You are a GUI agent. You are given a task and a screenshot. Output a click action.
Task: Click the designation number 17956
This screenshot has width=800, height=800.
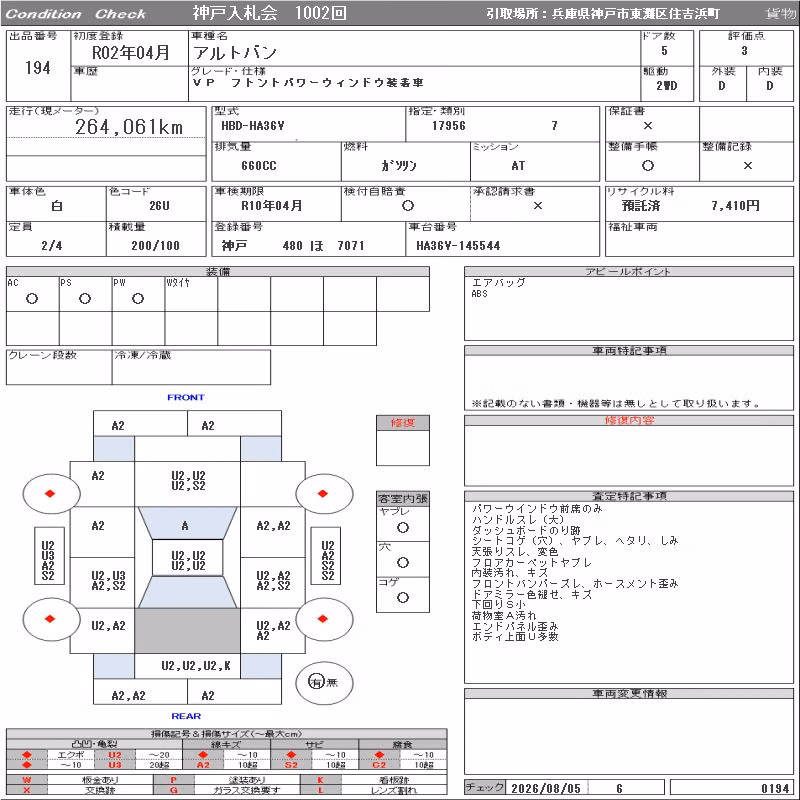point(448,126)
